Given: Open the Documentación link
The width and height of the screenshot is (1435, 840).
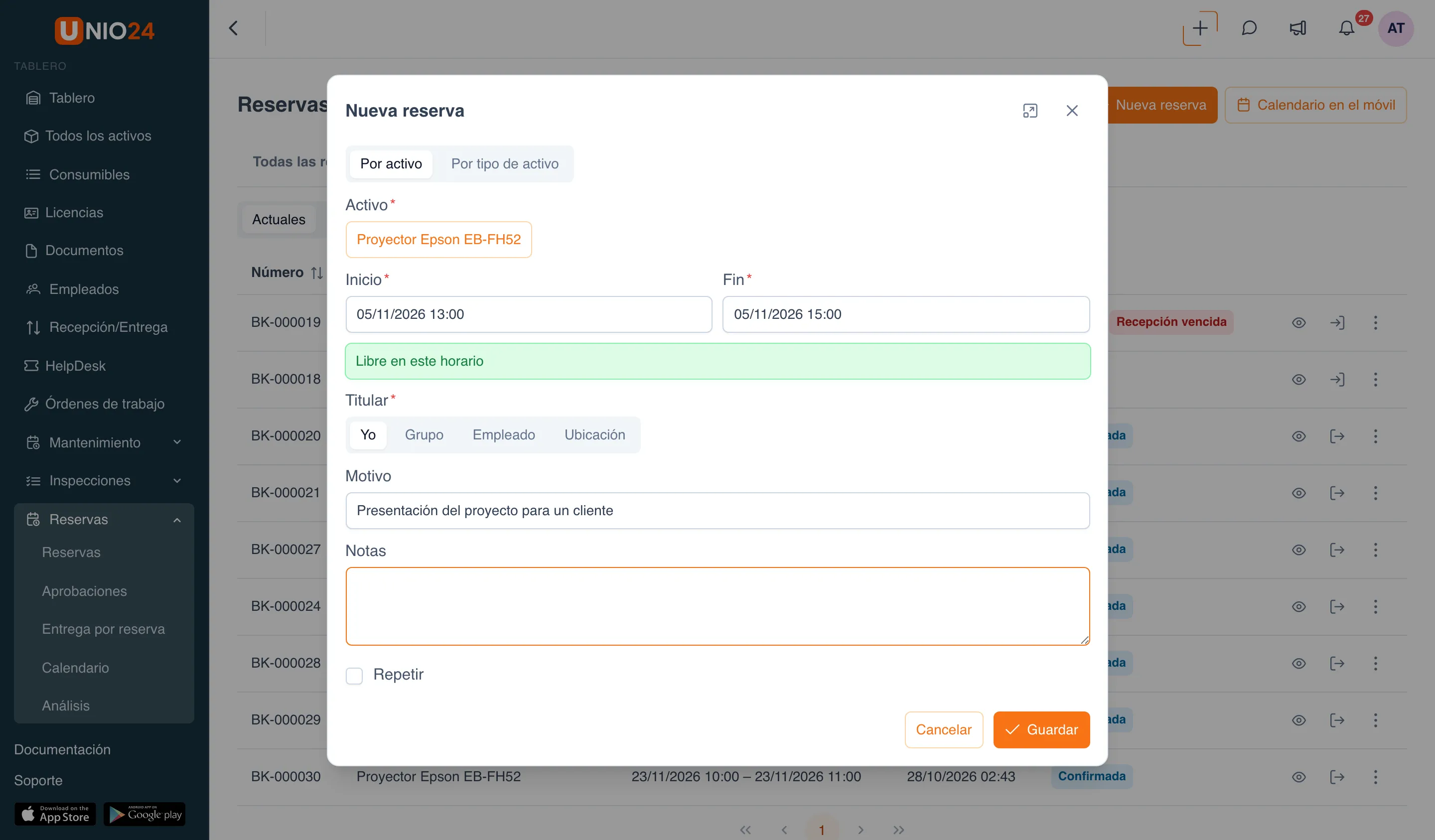Looking at the screenshot, I should pos(62,749).
